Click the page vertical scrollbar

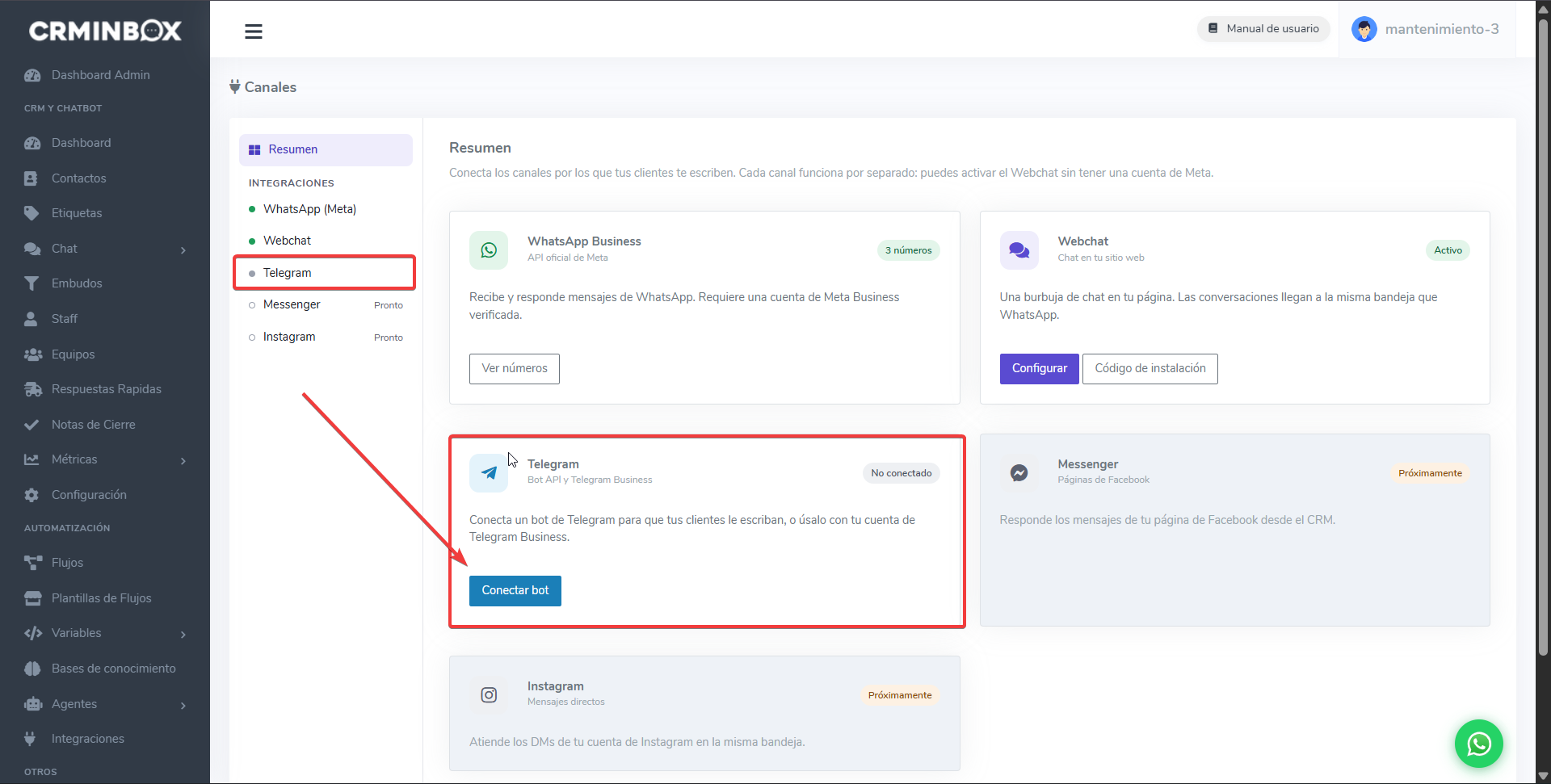tap(1543, 339)
